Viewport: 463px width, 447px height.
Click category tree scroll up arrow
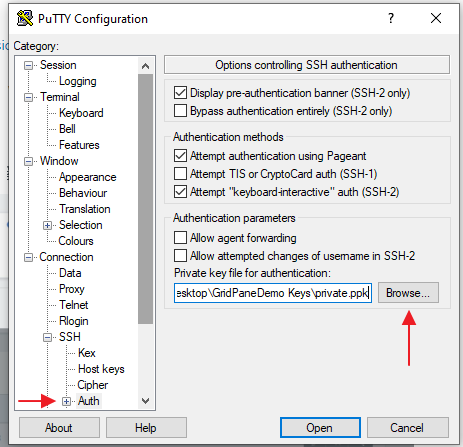145,66
